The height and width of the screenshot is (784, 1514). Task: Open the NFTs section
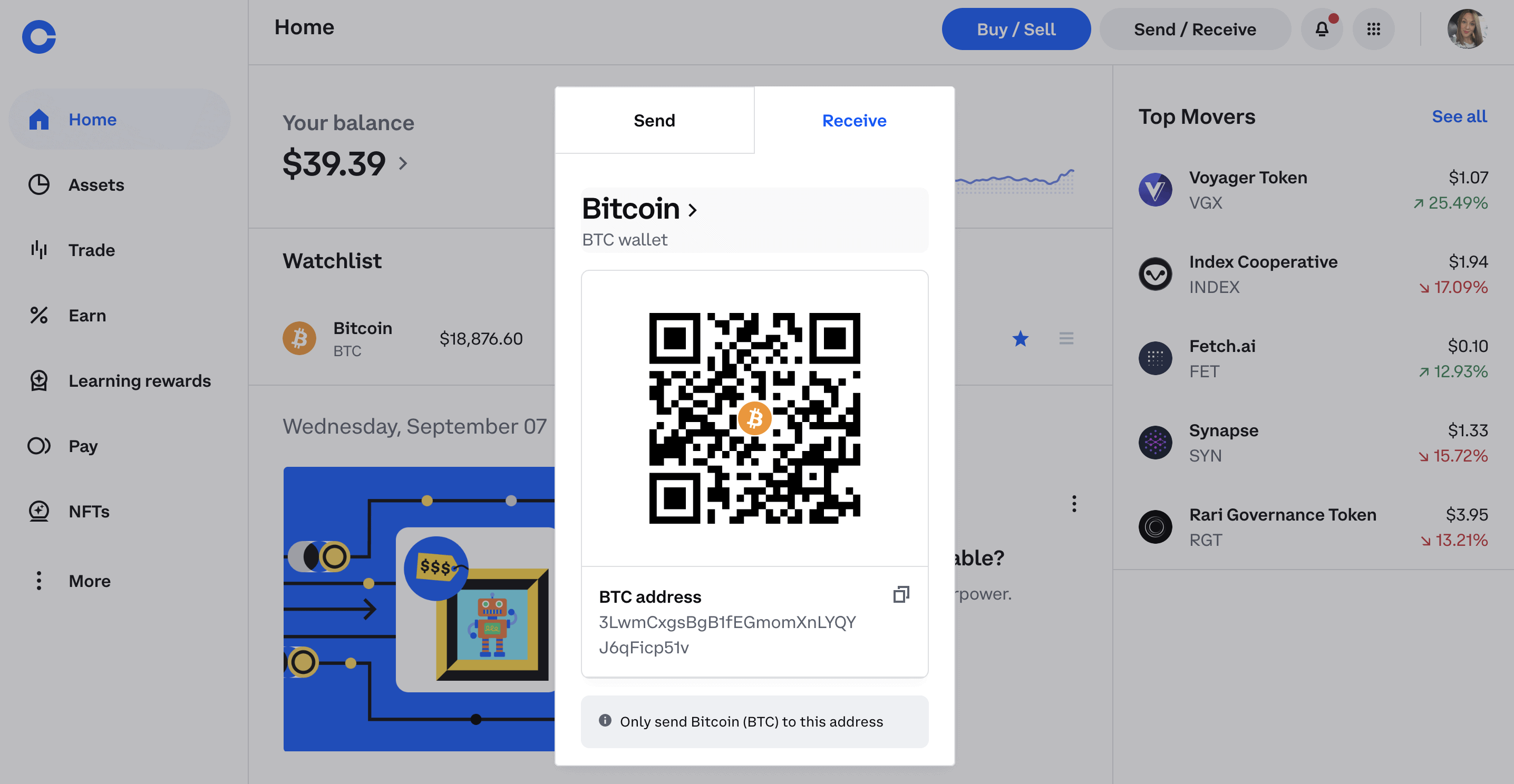(89, 510)
